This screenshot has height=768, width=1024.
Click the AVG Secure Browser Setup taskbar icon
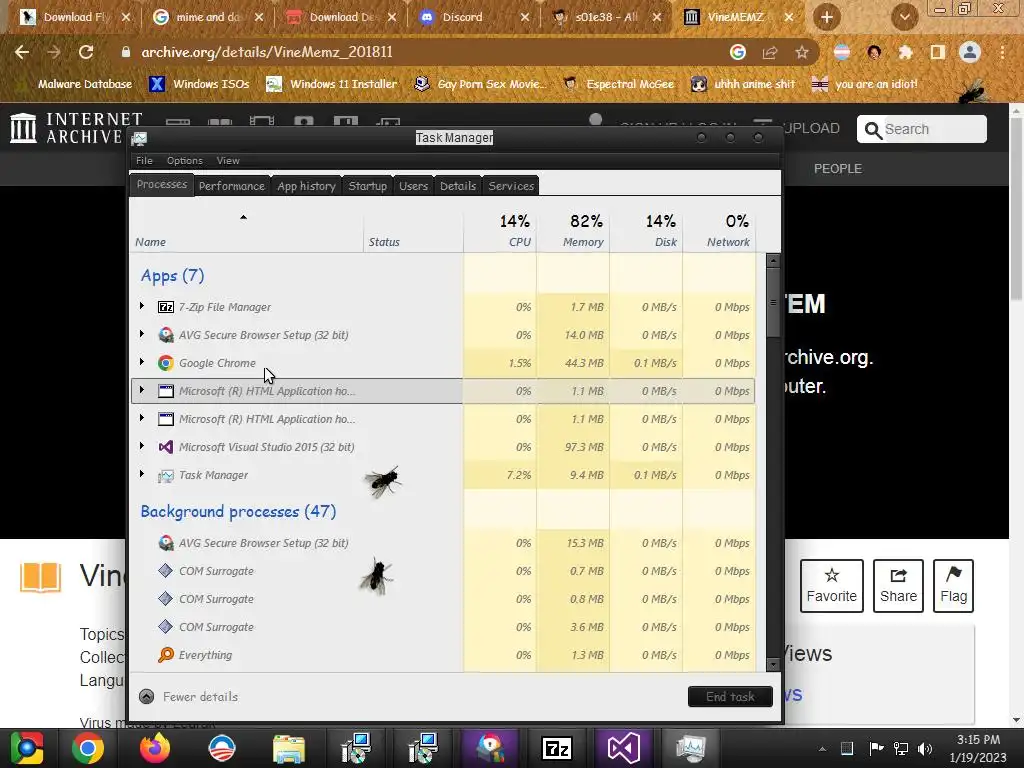click(490, 748)
